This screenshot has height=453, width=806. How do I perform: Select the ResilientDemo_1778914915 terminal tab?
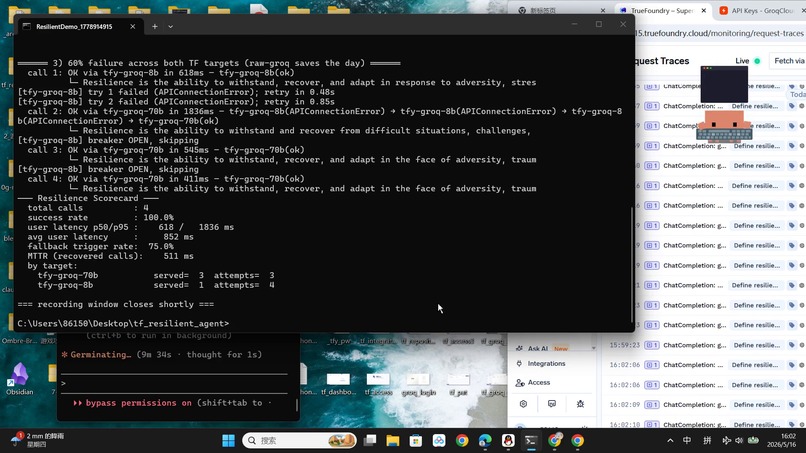pos(80,26)
